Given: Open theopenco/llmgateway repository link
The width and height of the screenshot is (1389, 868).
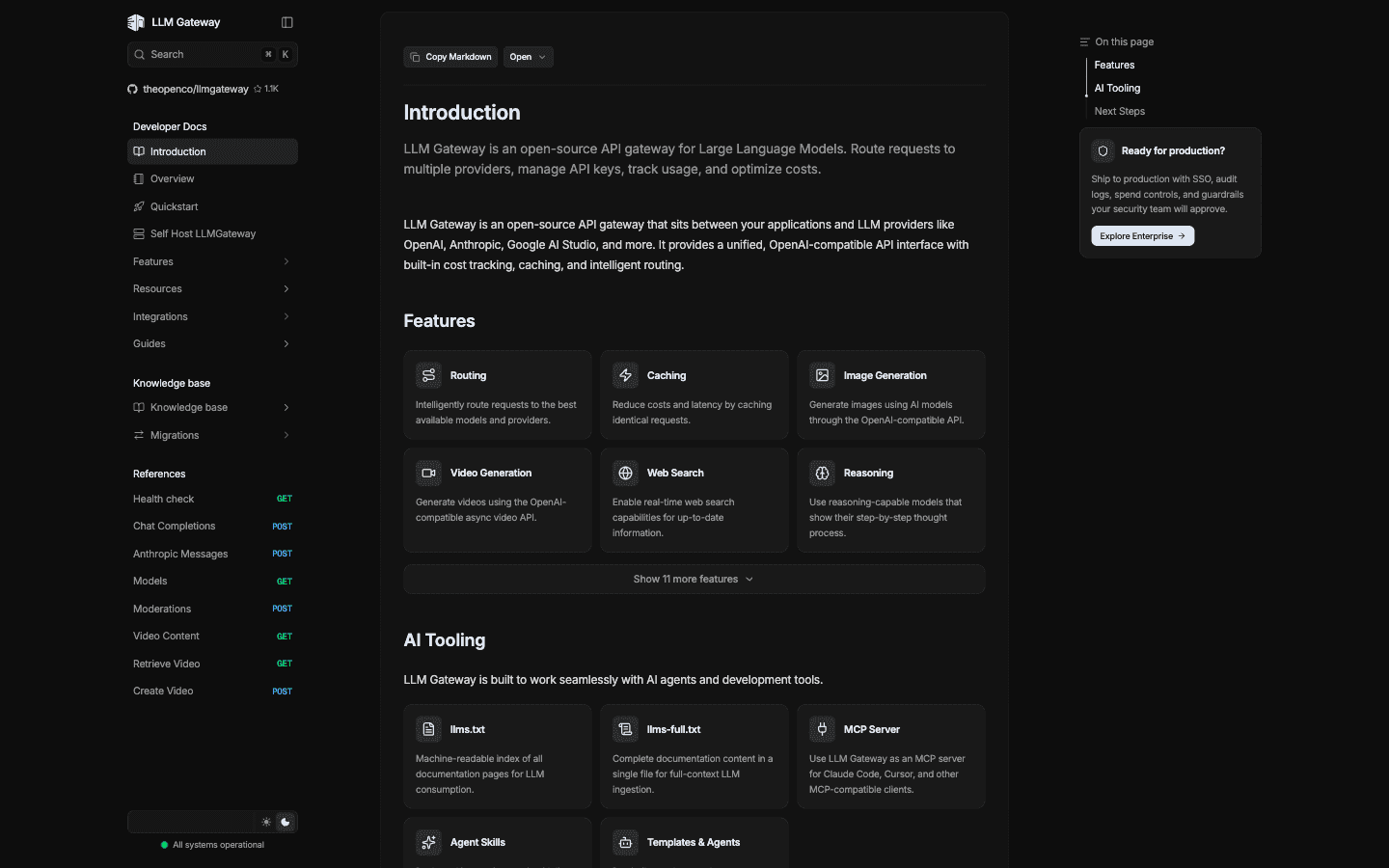Looking at the screenshot, I should coord(196,89).
